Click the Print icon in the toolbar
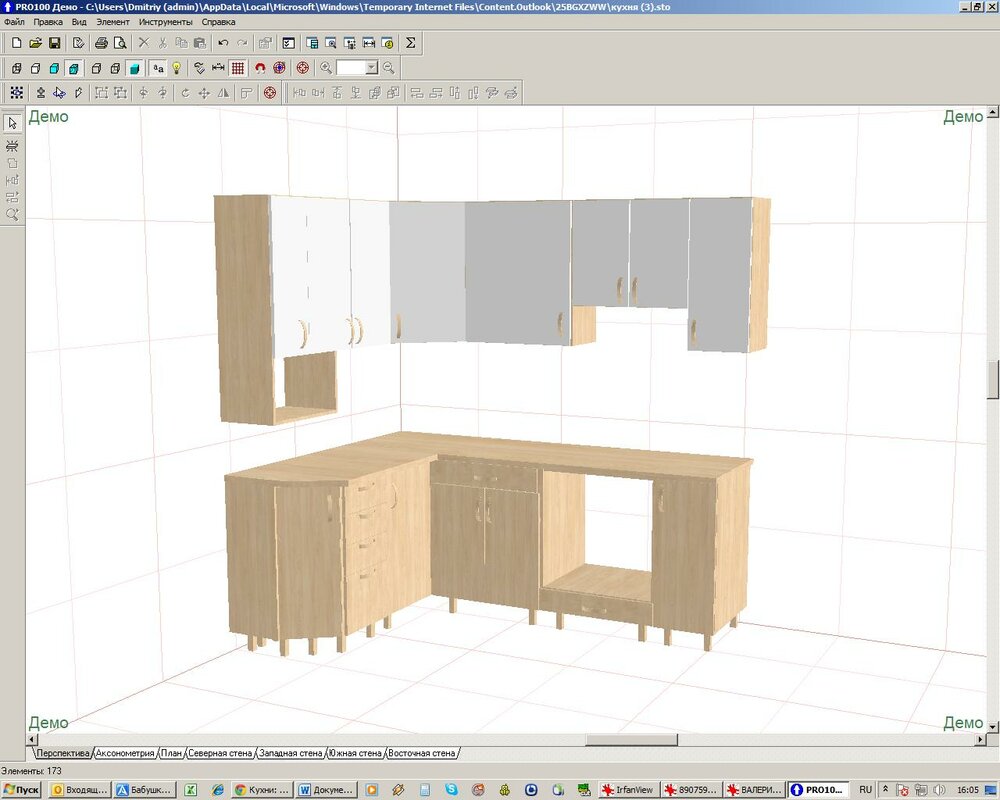The image size is (1000, 800). coord(101,43)
